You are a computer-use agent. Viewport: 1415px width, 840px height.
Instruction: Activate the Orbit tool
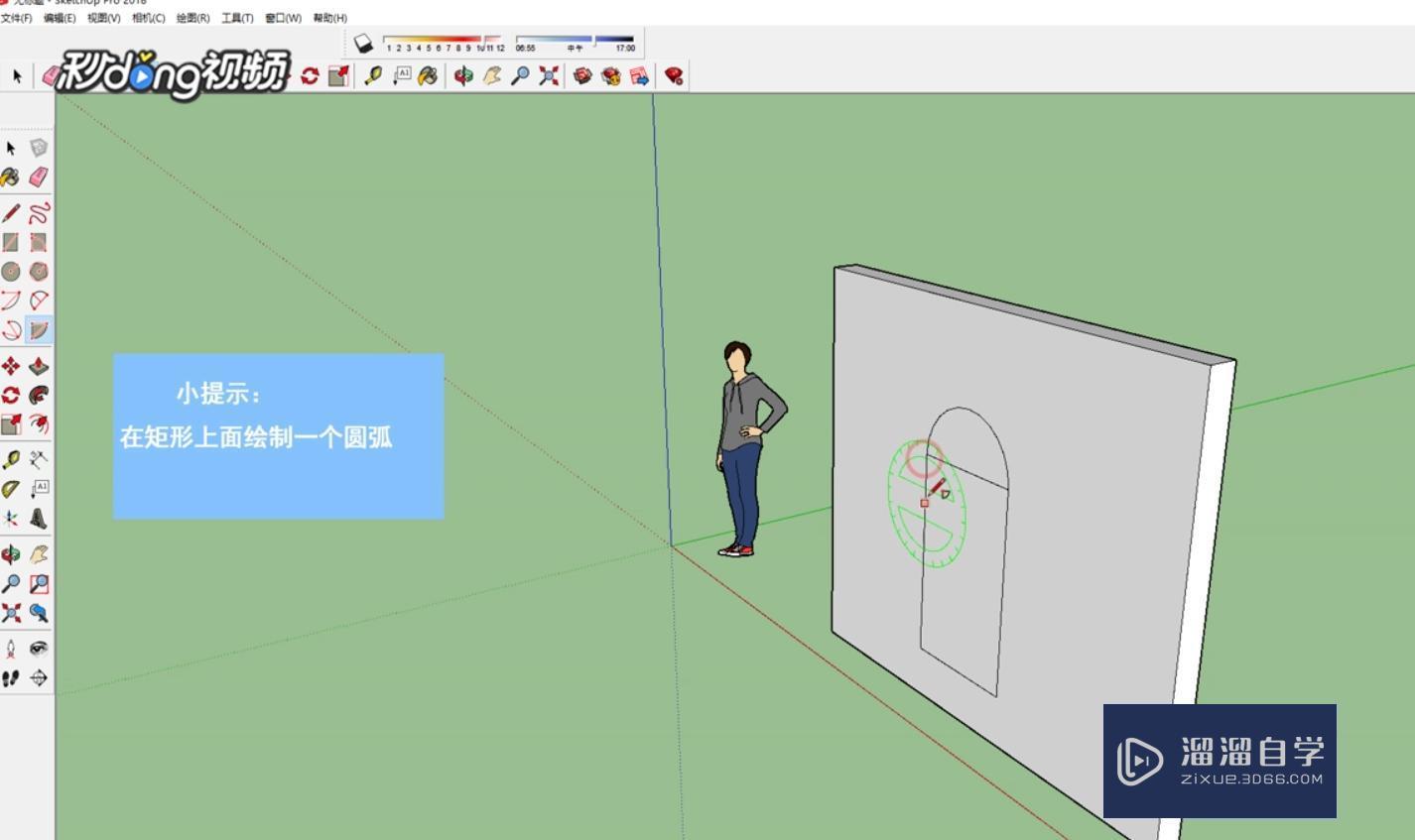13,553
